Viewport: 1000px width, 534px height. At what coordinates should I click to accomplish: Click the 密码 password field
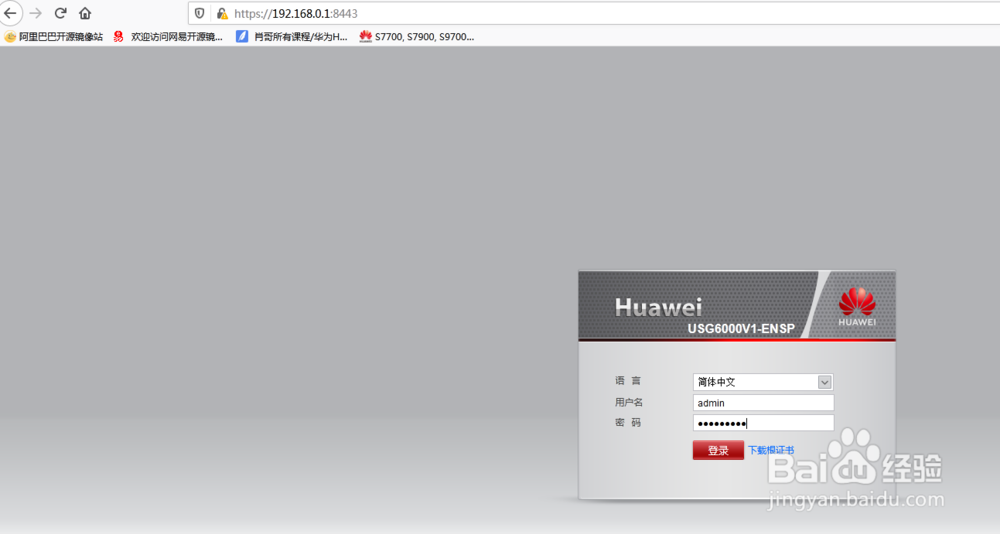click(763, 423)
